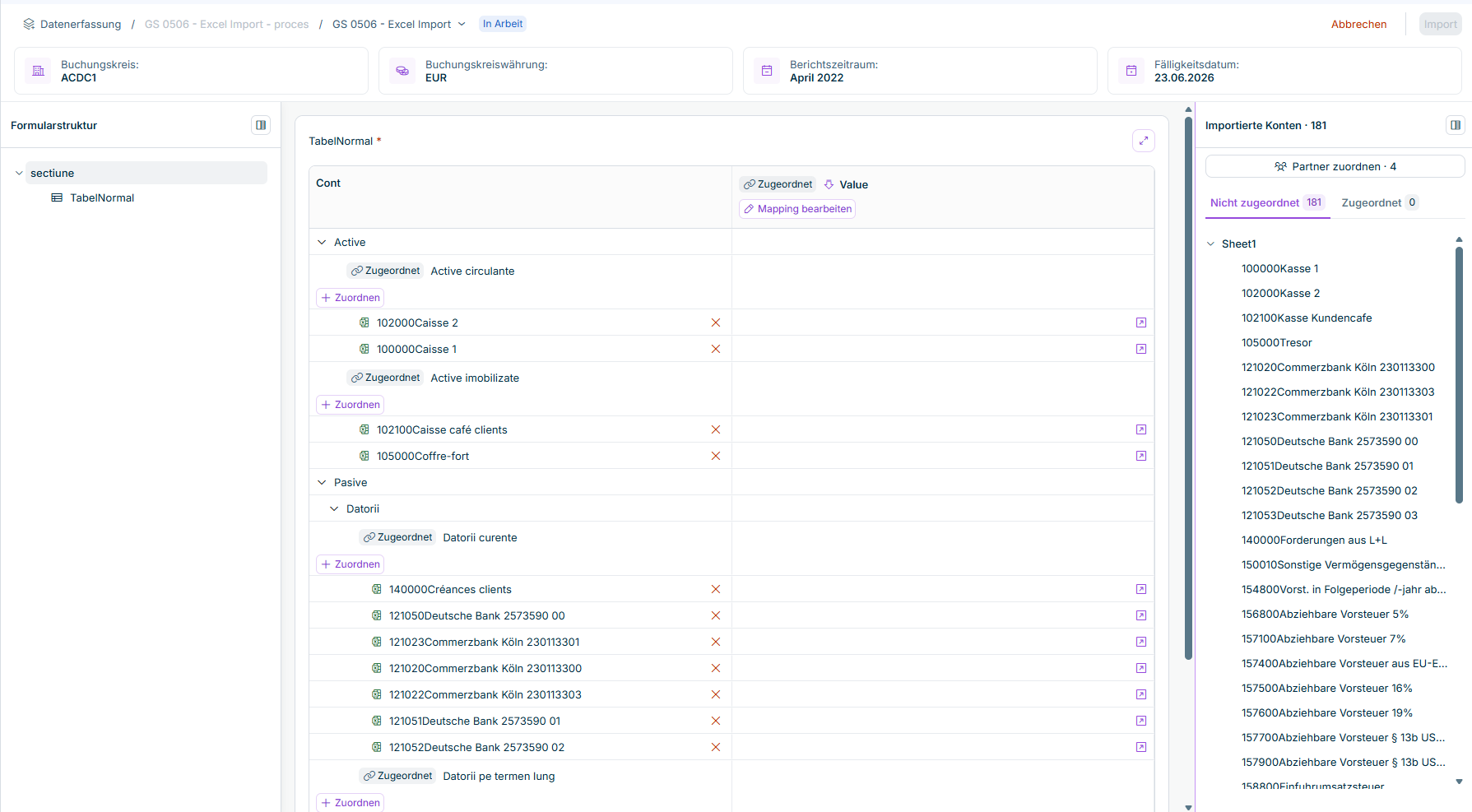Expand TabelNormal table to fullscreen

1144,141
